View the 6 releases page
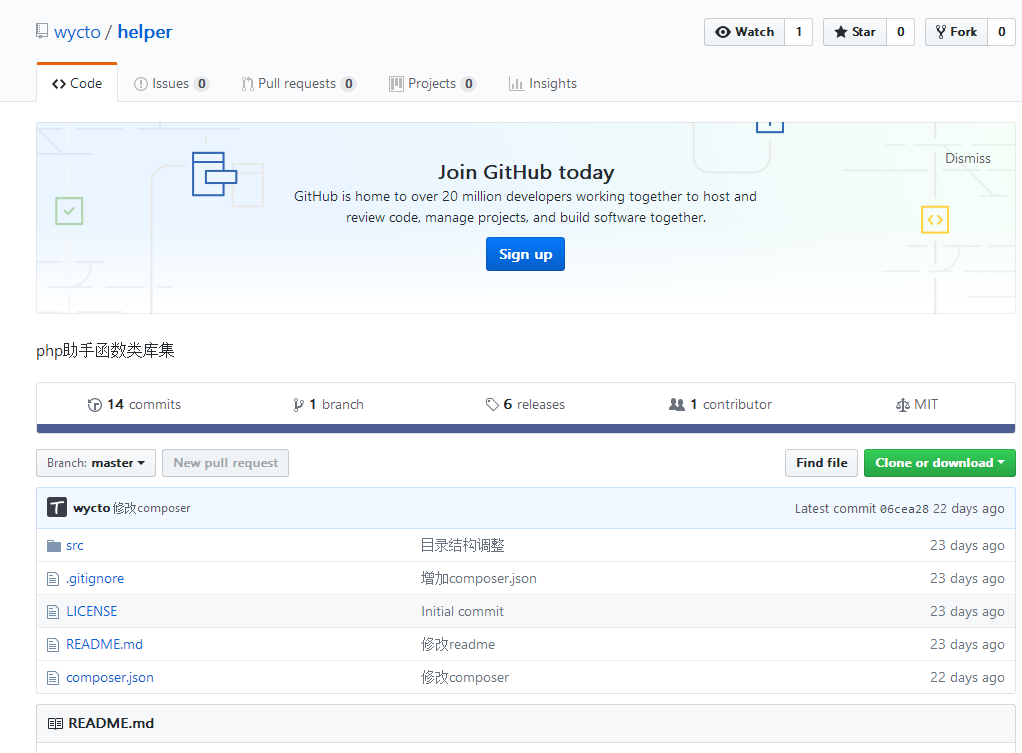The height and width of the screenshot is (753, 1022). pos(525,405)
